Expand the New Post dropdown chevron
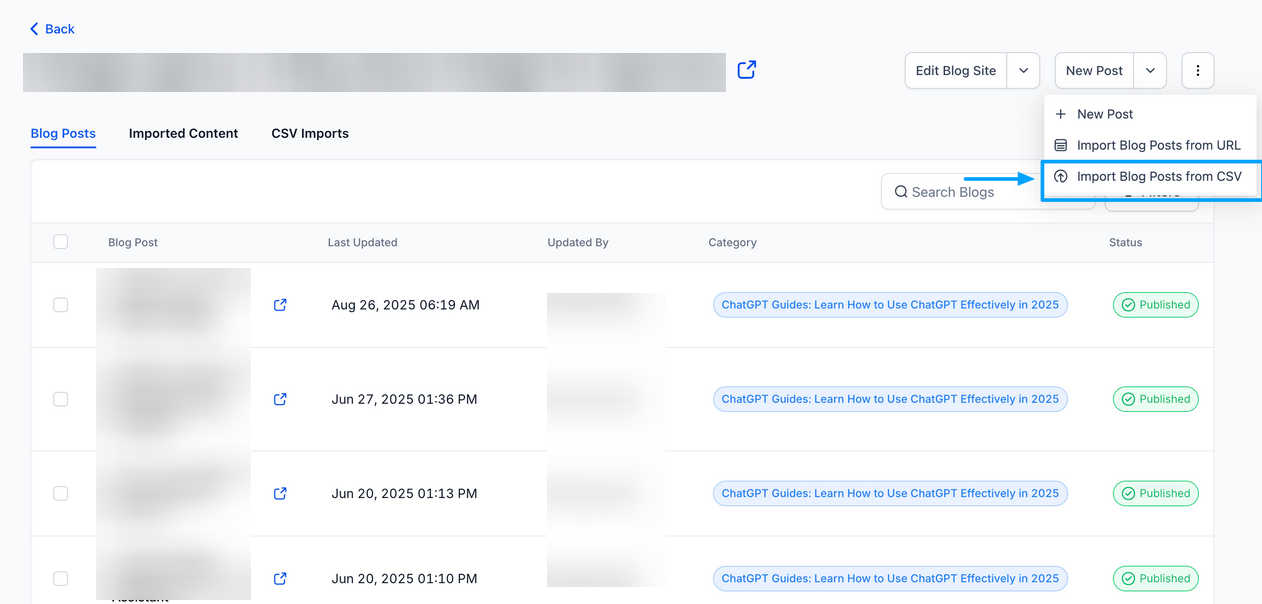 pos(1150,70)
